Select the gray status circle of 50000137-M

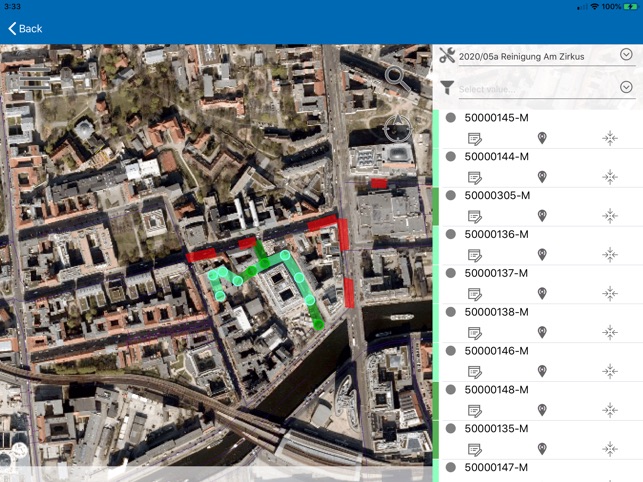(451, 273)
